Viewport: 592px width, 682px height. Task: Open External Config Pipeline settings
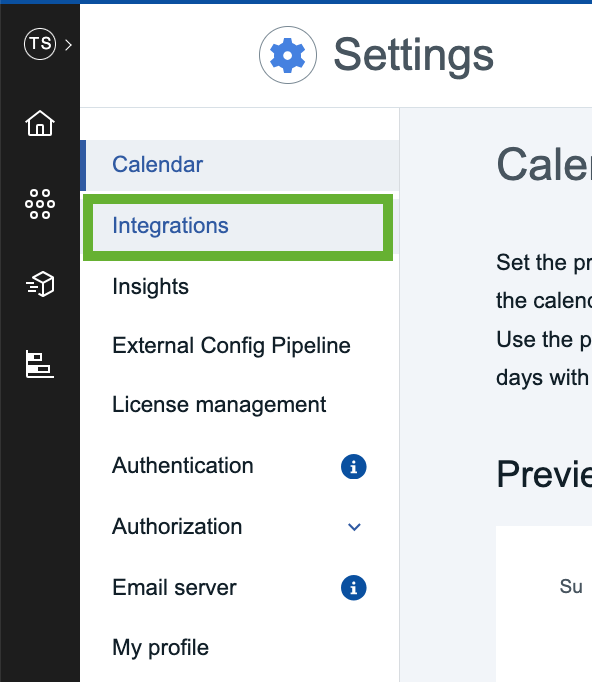point(240,346)
